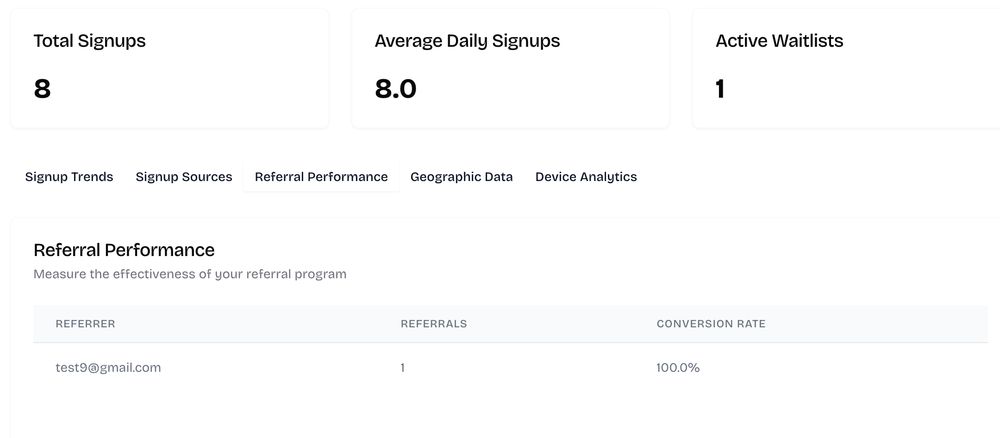The width and height of the screenshot is (1000, 438).
Task: Click the Referral Performance section heading
Action: coord(124,250)
